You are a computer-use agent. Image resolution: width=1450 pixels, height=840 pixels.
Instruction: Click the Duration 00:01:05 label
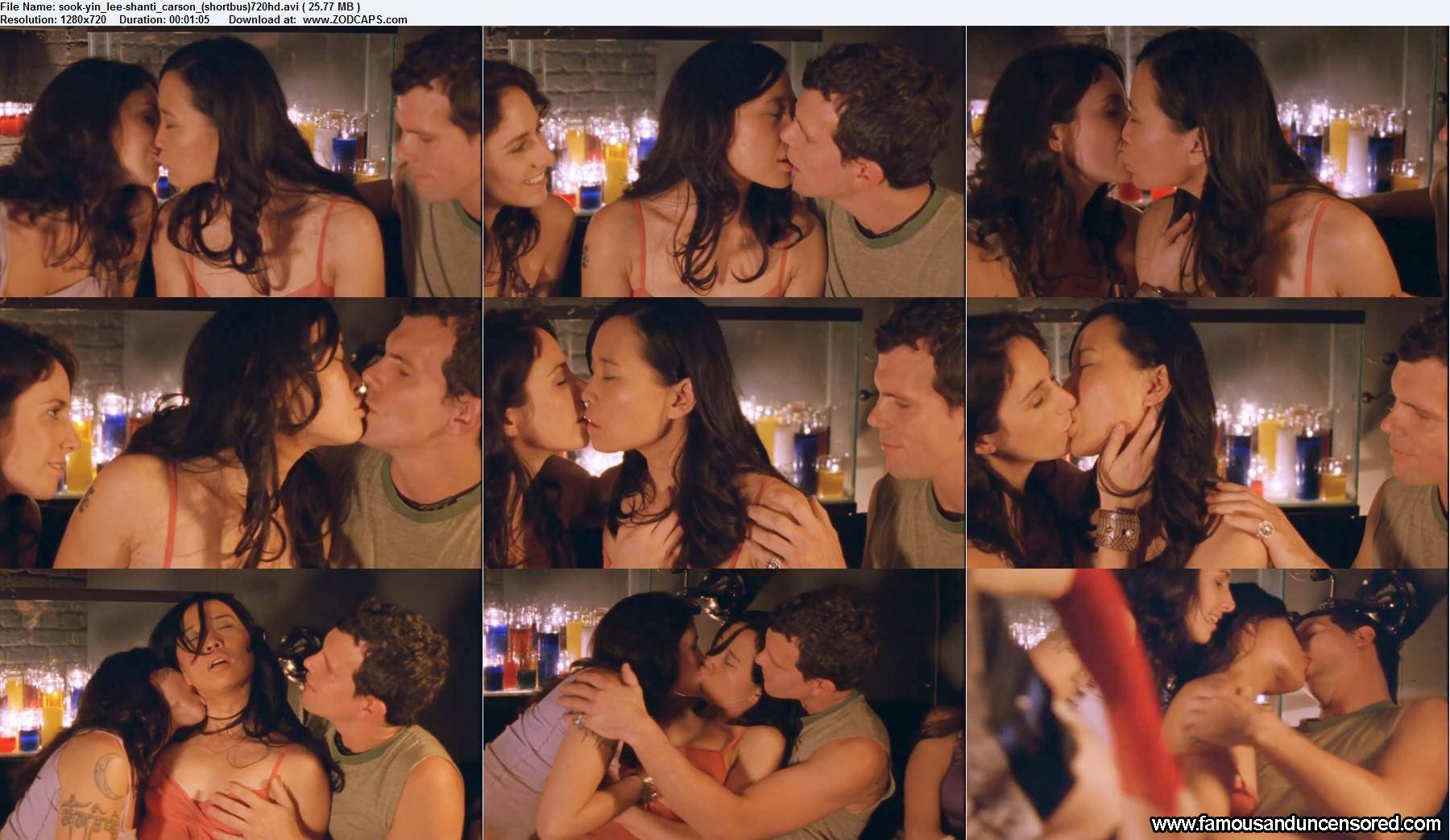pyautogui.click(x=164, y=19)
